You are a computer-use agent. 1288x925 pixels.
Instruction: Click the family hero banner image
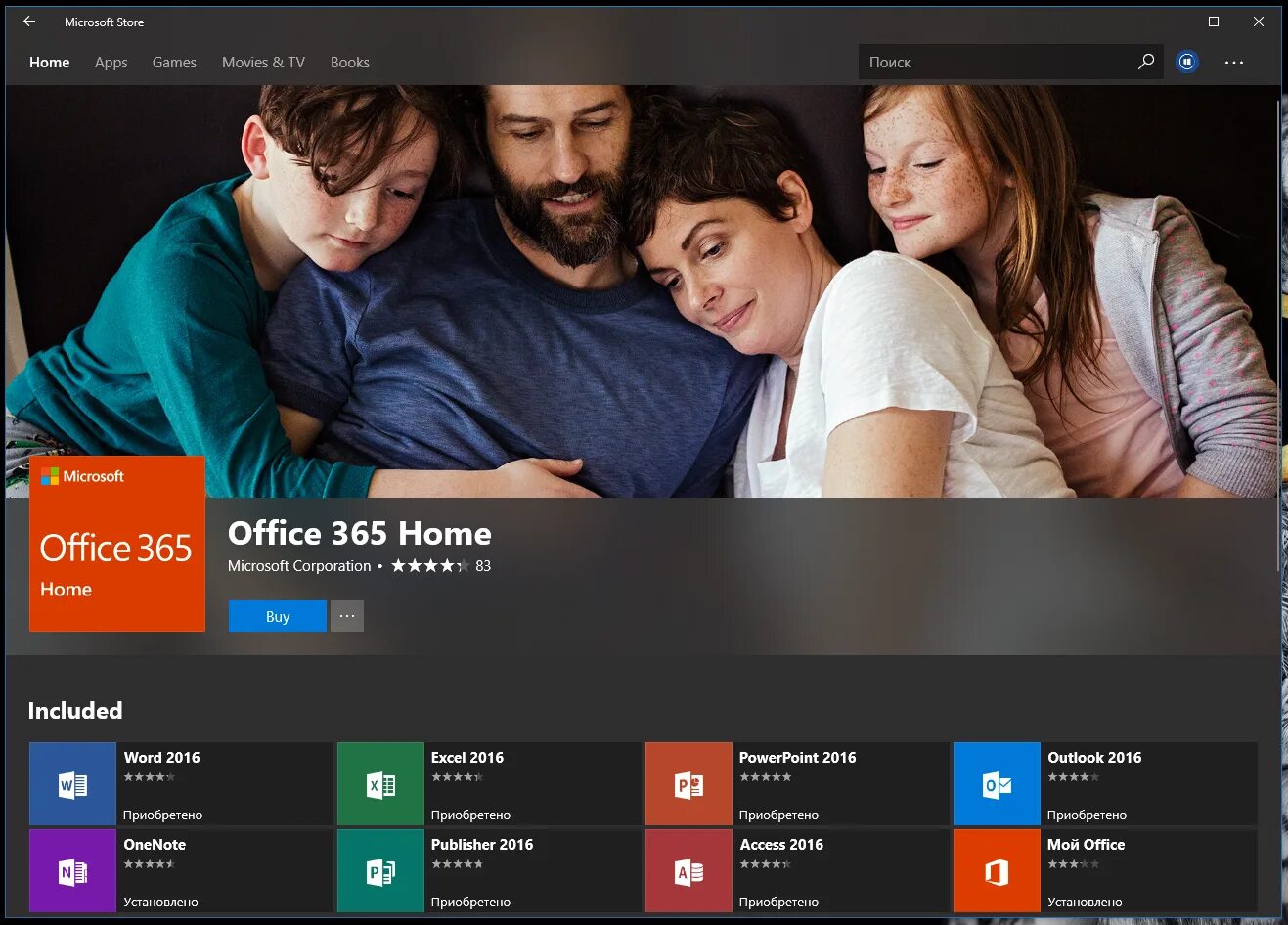pyautogui.click(x=643, y=290)
